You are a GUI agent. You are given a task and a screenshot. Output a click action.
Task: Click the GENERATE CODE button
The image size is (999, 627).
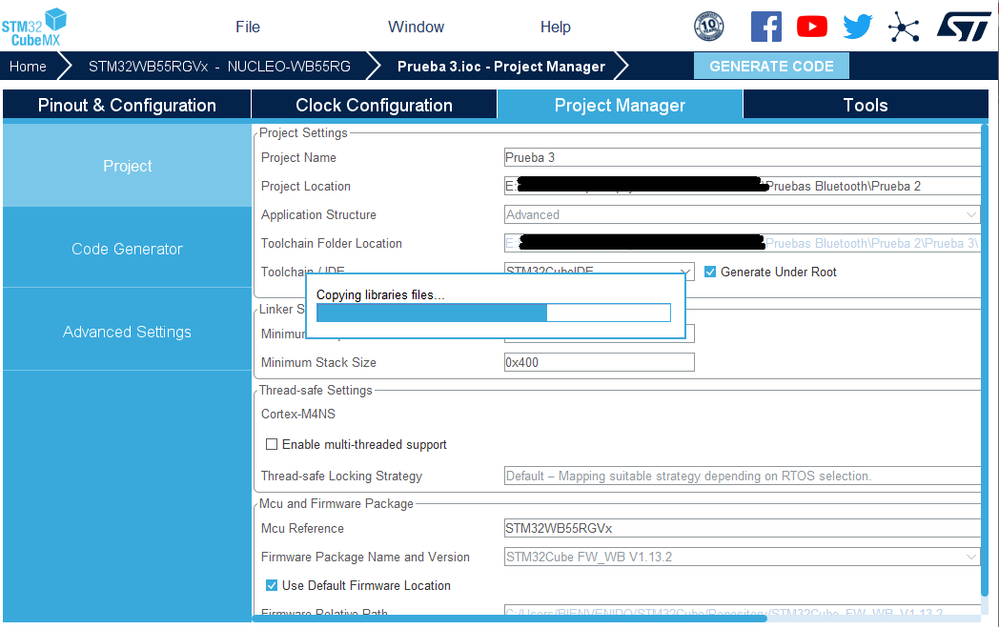[x=771, y=66]
